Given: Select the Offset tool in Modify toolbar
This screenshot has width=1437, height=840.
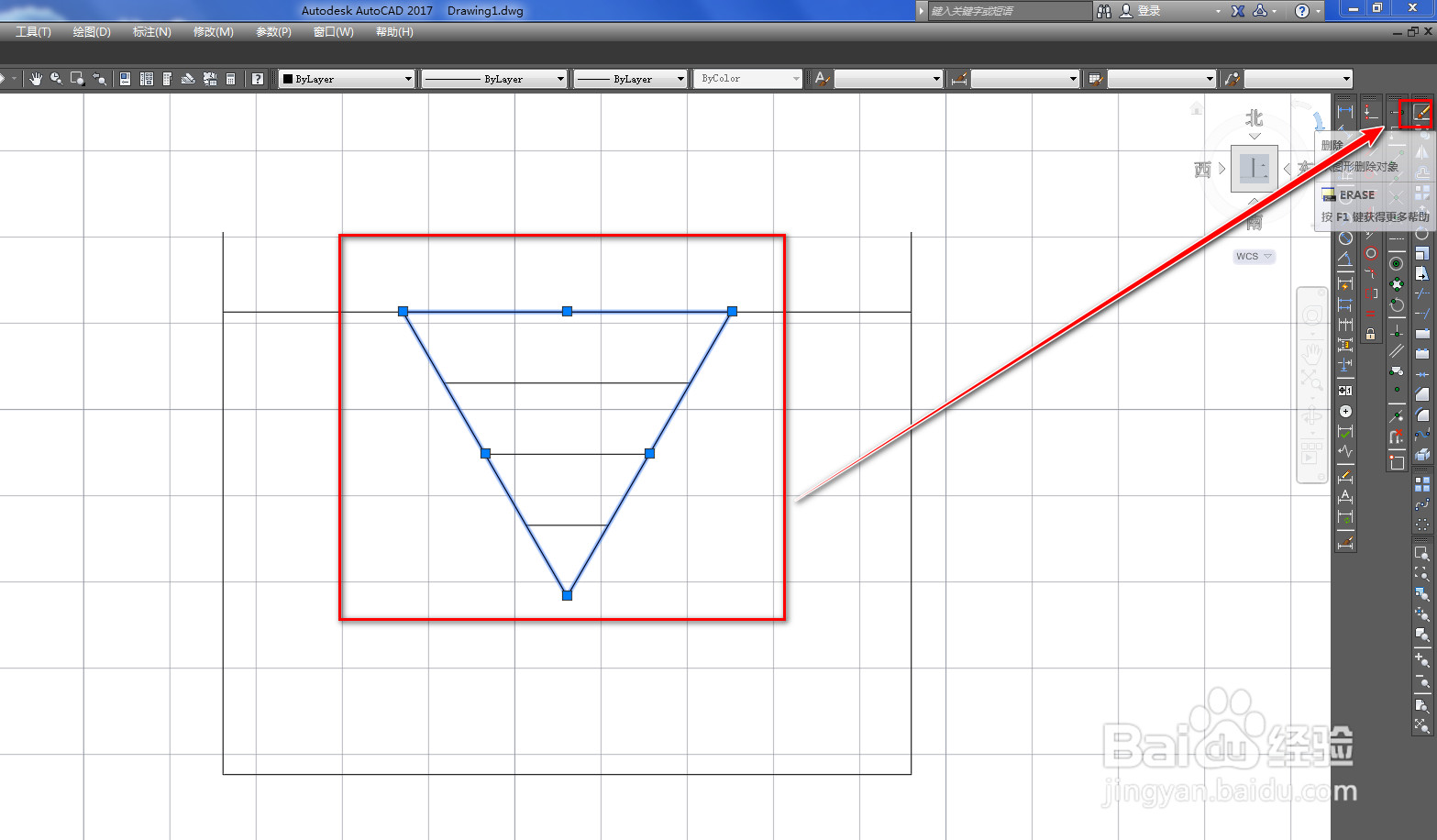Looking at the screenshot, I should [1420, 172].
